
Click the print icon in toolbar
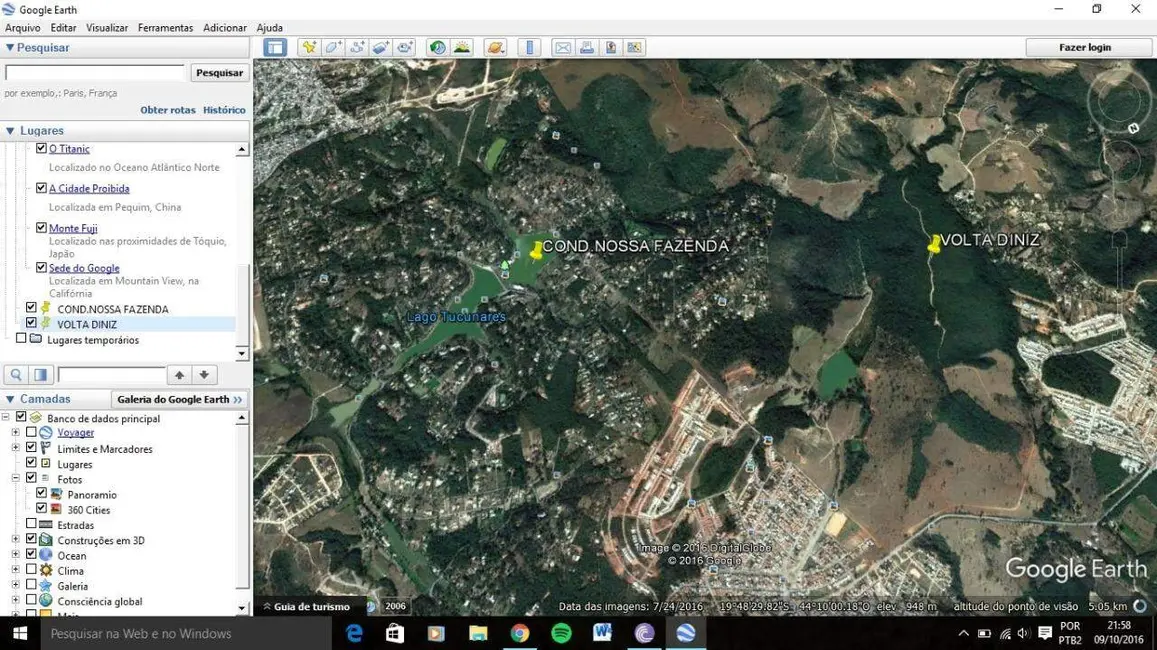[587, 47]
